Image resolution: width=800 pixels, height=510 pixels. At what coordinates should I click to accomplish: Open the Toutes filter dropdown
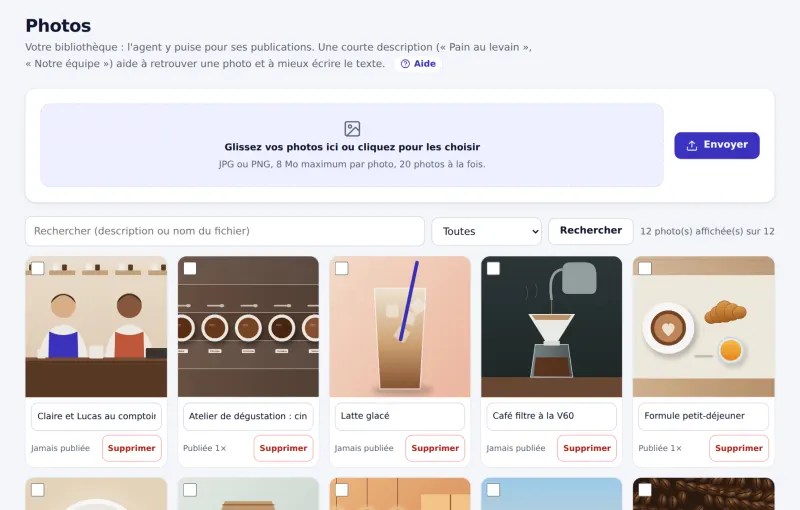[486, 232]
